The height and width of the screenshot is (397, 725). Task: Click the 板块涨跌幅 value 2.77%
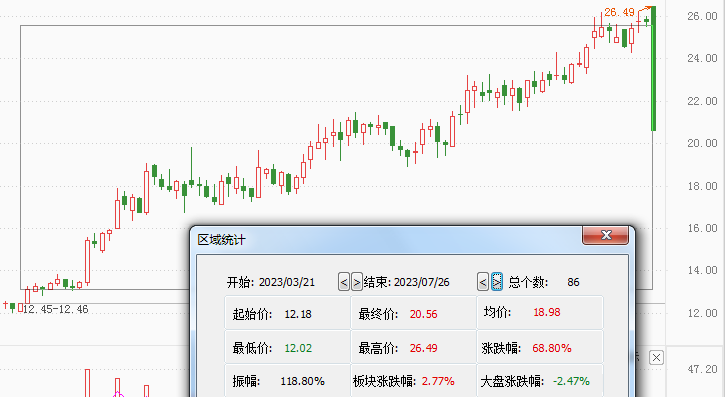click(438, 381)
